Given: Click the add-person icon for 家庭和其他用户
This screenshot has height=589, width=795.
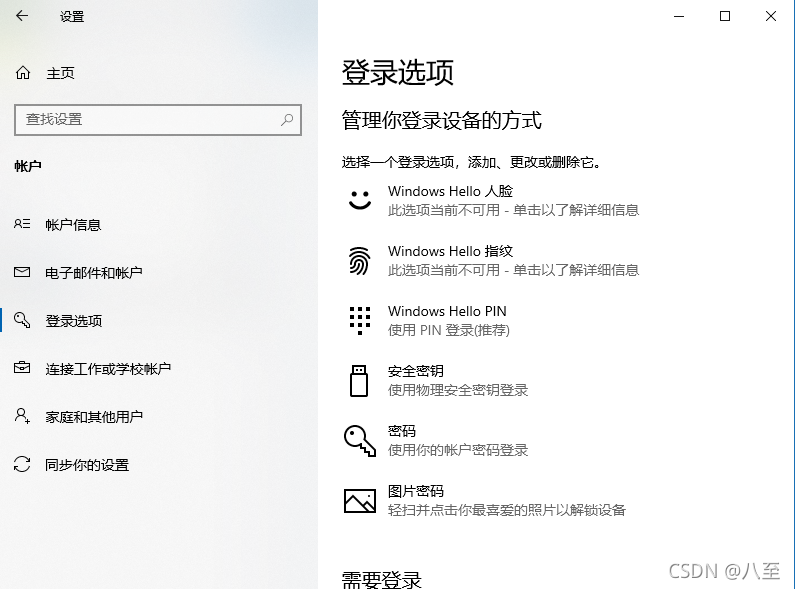Looking at the screenshot, I should pos(22,416).
